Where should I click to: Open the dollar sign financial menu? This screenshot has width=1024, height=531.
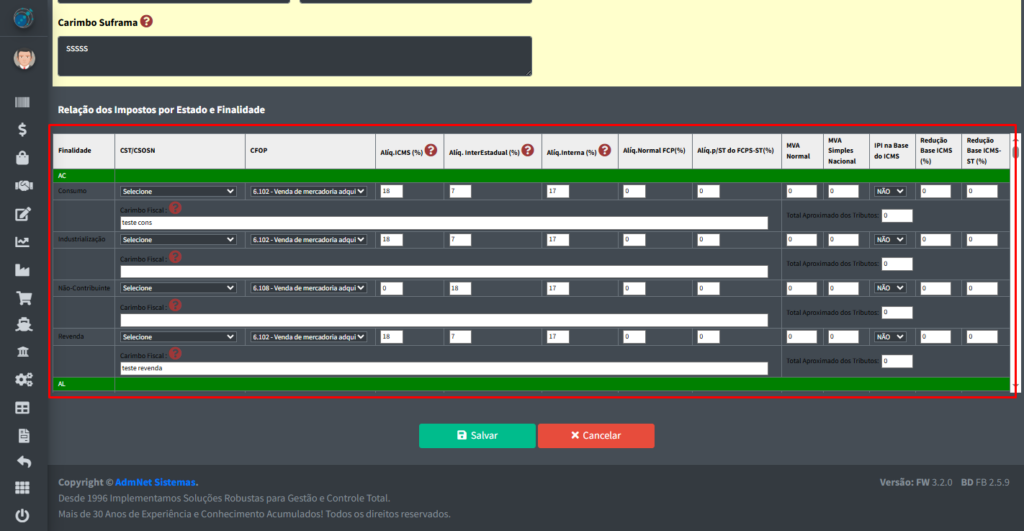coord(22,129)
